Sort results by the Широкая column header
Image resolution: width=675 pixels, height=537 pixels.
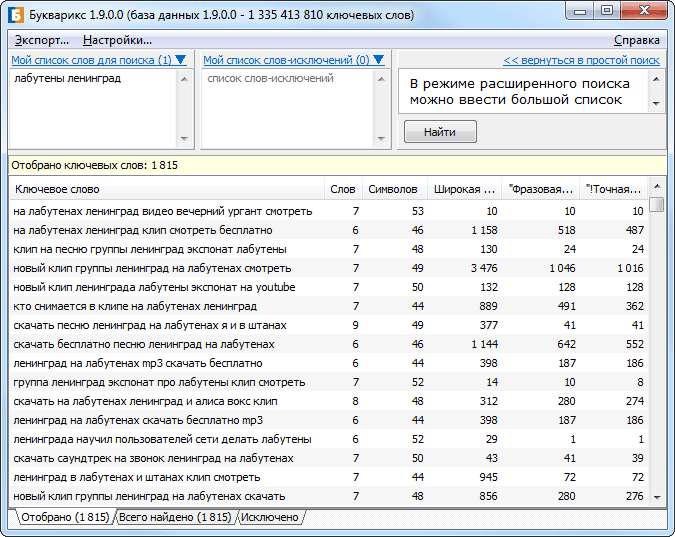[x=463, y=188]
